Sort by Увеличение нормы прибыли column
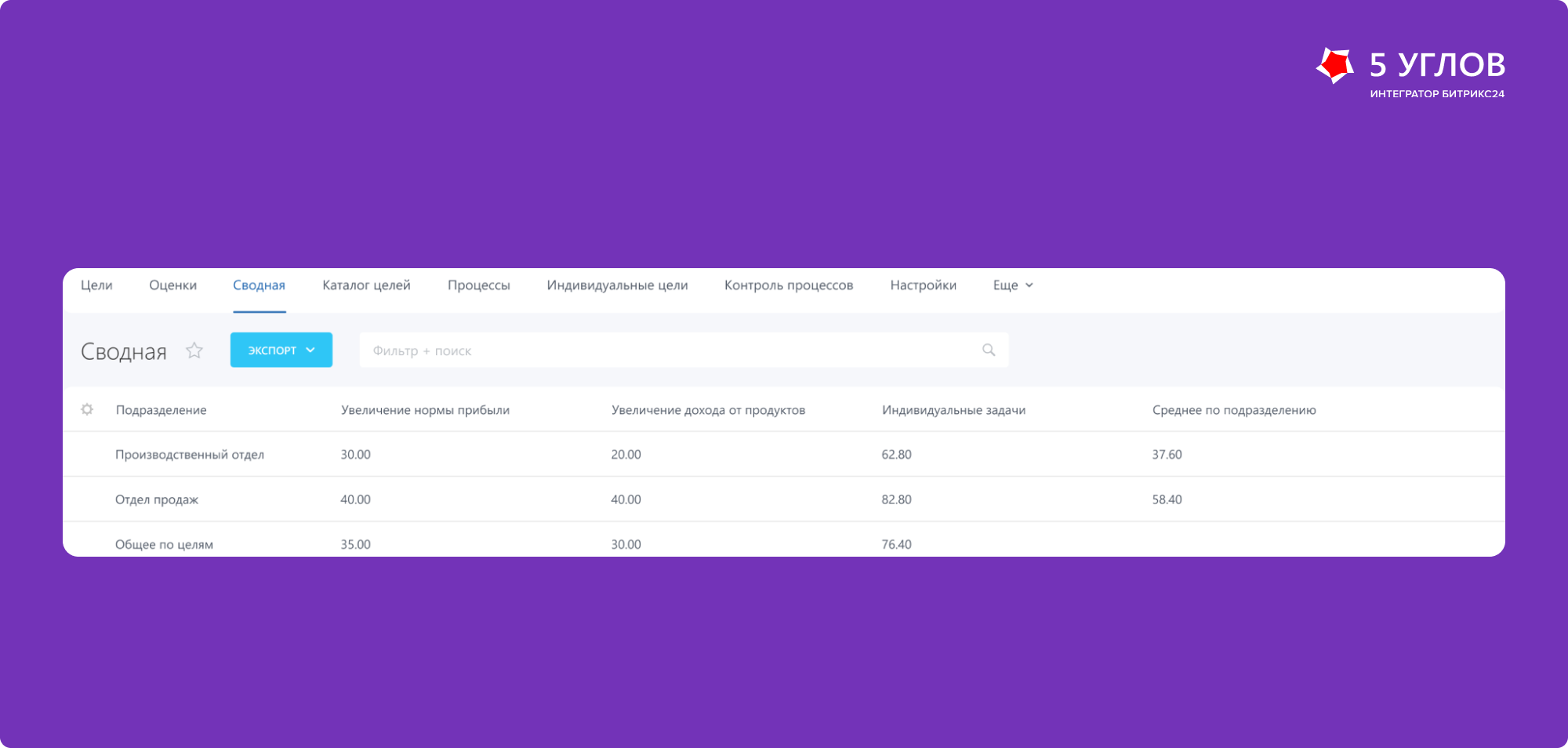 click(425, 410)
